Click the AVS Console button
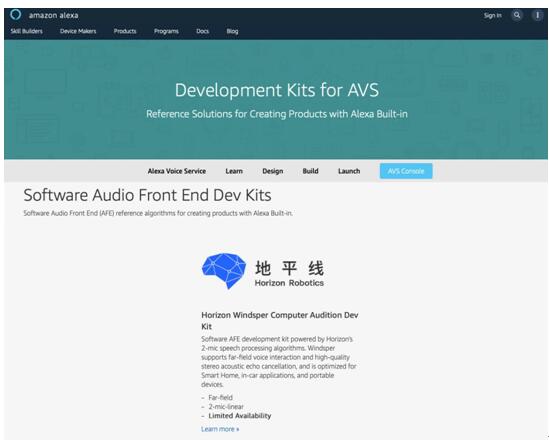This screenshot has height=444, width=549. click(x=406, y=171)
